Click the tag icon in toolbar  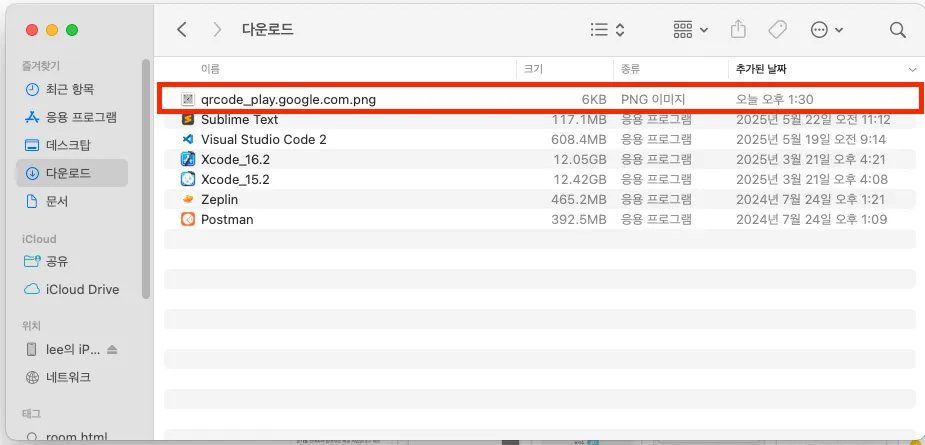point(777,30)
